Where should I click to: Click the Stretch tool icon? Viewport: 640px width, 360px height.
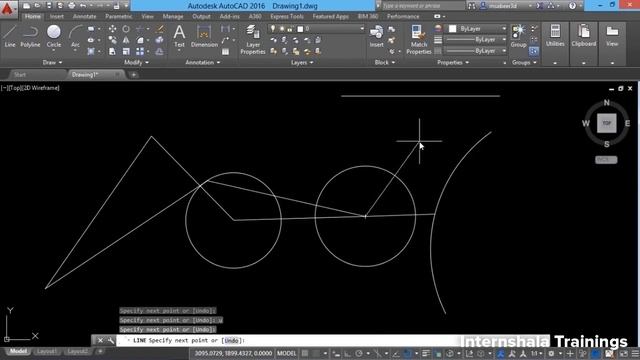click(x=112, y=51)
